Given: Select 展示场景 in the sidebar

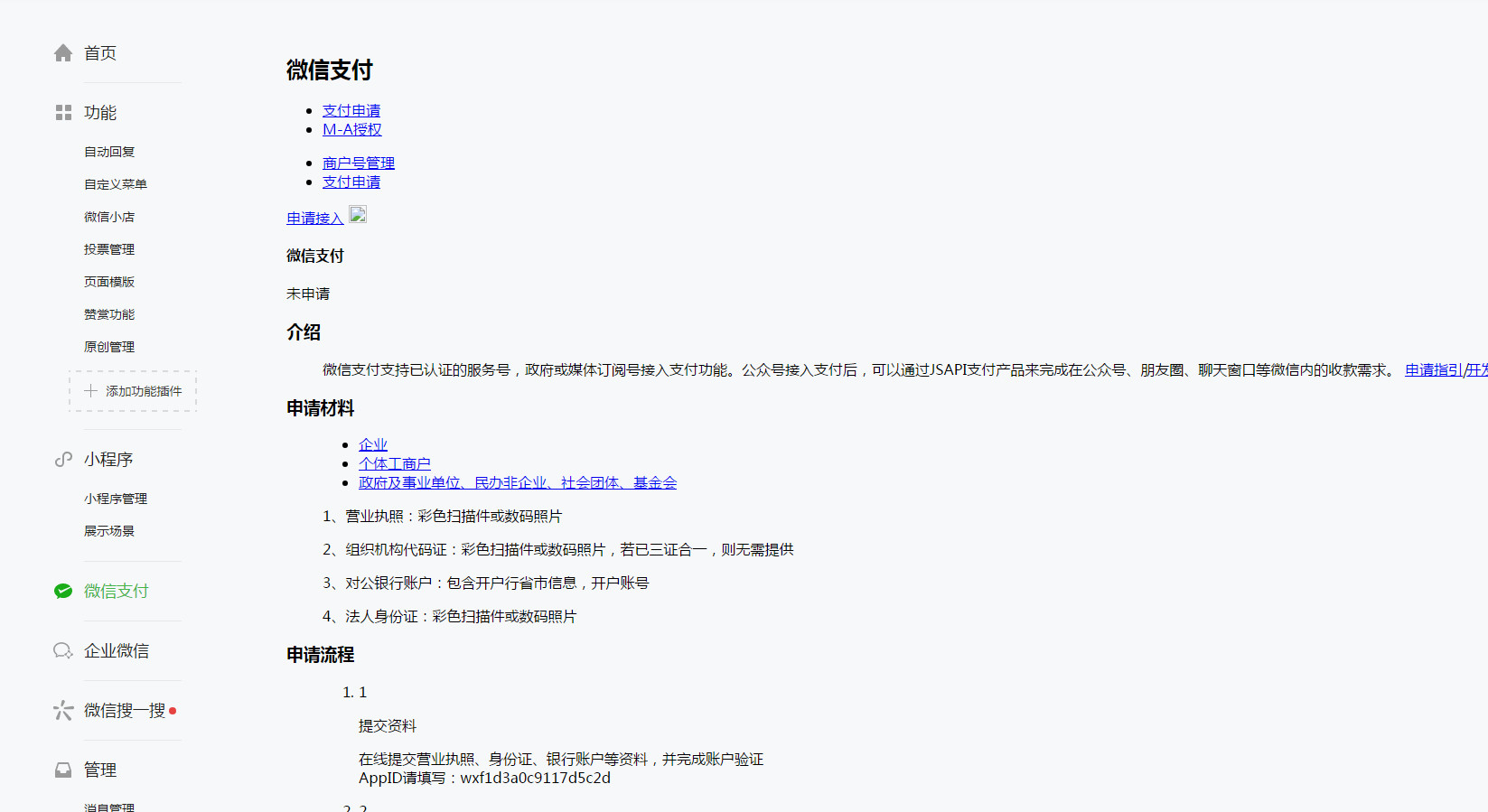Looking at the screenshot, I should pos(109,531).
